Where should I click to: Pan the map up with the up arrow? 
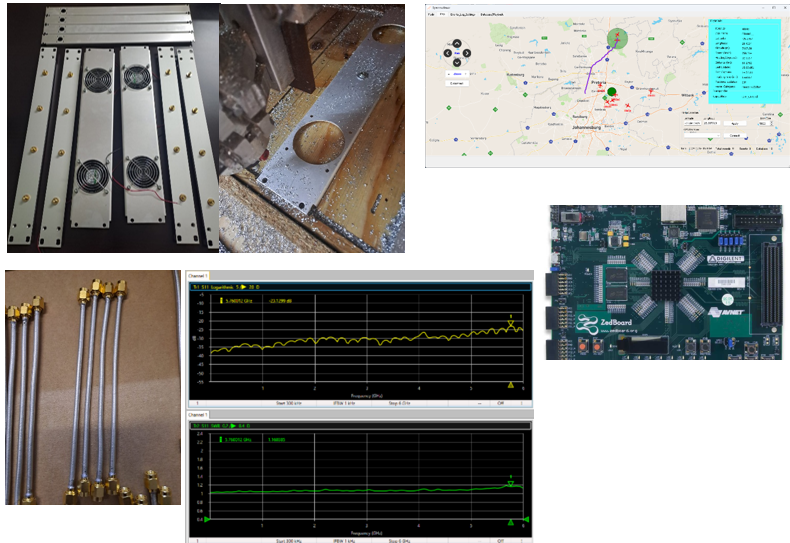(456, 42)
